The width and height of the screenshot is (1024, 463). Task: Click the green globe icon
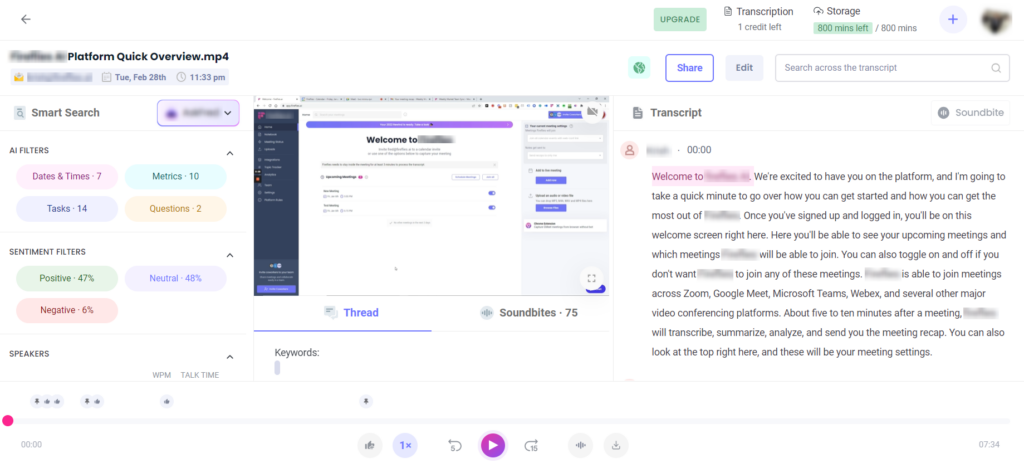click(640, 68)
